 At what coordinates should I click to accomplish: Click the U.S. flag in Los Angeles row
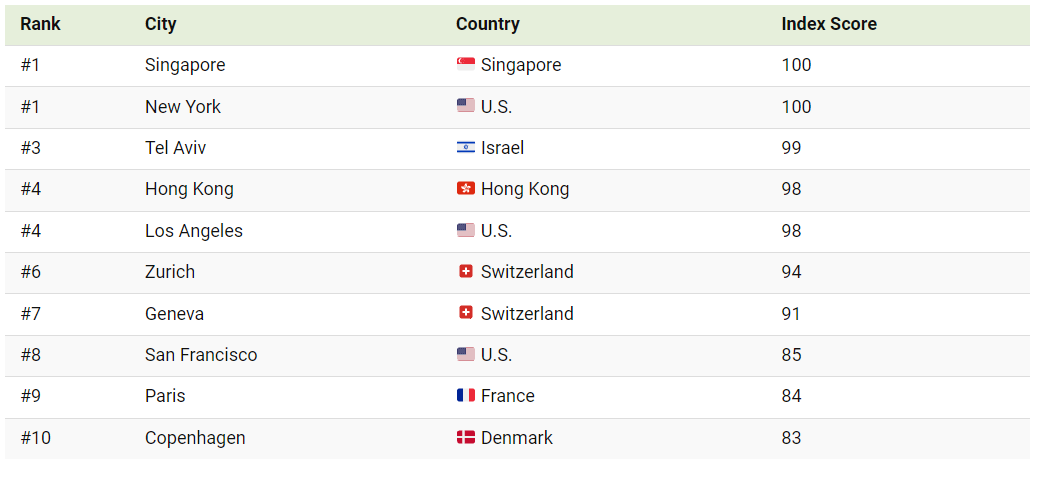pyautogui.click(x=465, y=231)
